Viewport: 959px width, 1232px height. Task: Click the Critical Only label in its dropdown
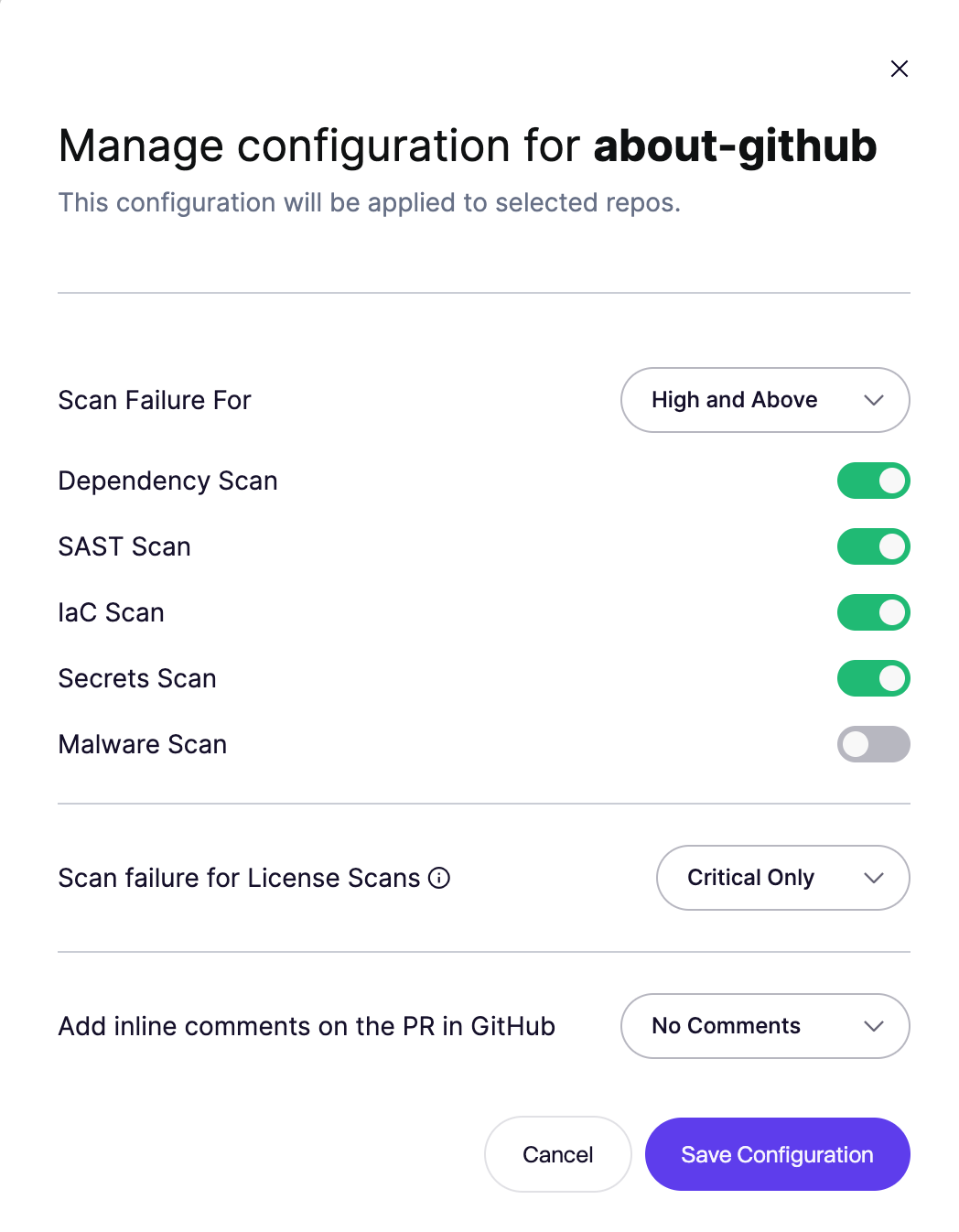pos(750,878)
